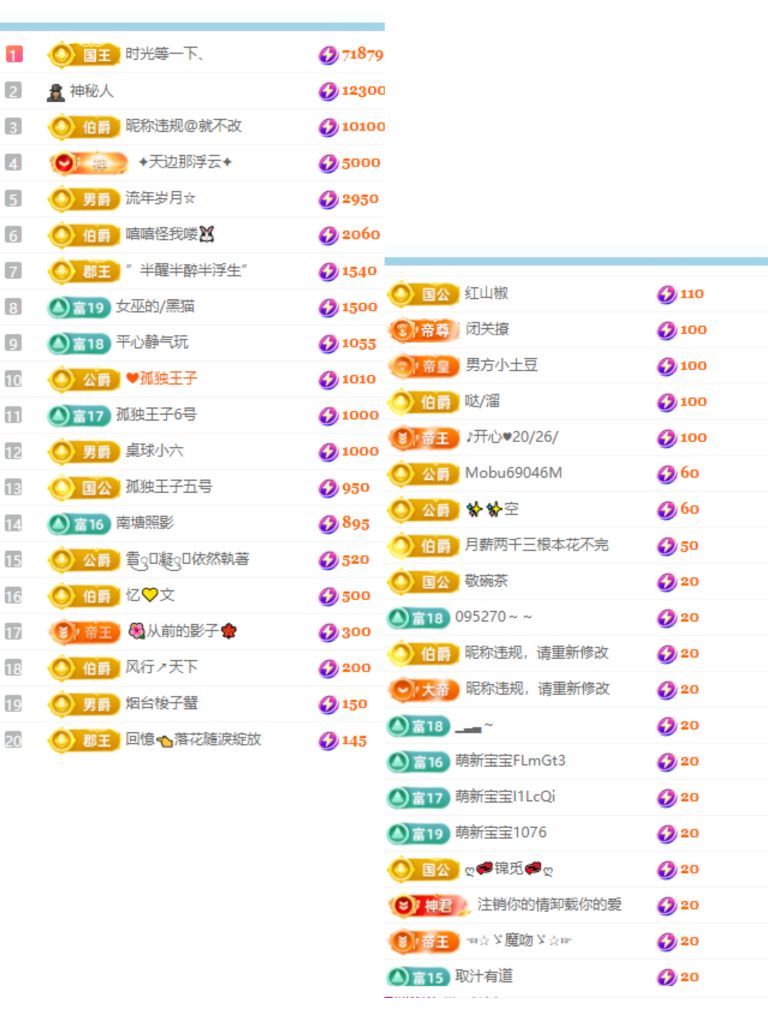Viewport: 768px width, 1024px height.
Task: Click the 帝皇 badge beside 男方小土豆
Action: 424,366
